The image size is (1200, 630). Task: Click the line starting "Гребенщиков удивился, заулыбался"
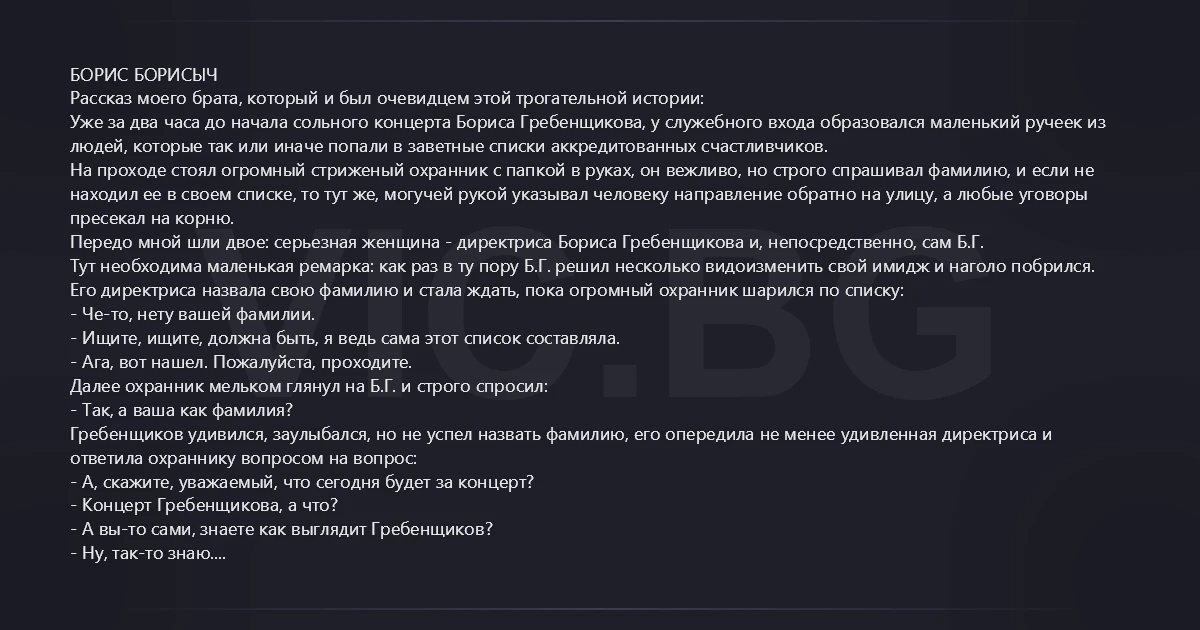(562, 435)
